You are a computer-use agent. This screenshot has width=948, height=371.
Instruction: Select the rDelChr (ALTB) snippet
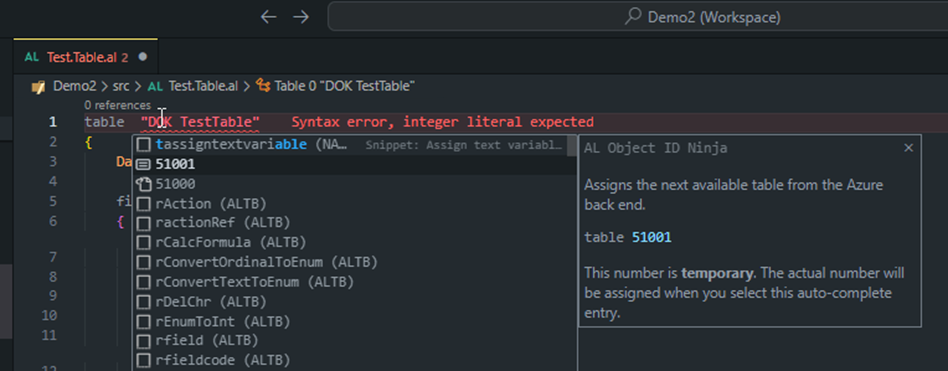point(354,301)
